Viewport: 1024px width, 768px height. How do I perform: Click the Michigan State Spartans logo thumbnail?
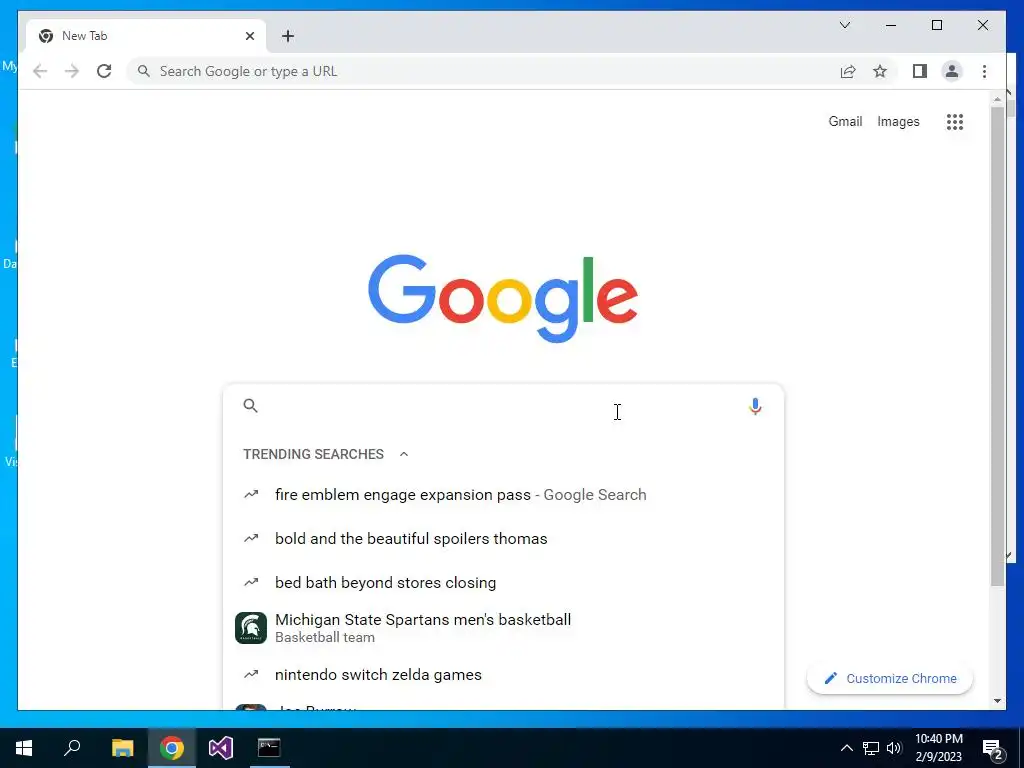click(x=251, y=628)
